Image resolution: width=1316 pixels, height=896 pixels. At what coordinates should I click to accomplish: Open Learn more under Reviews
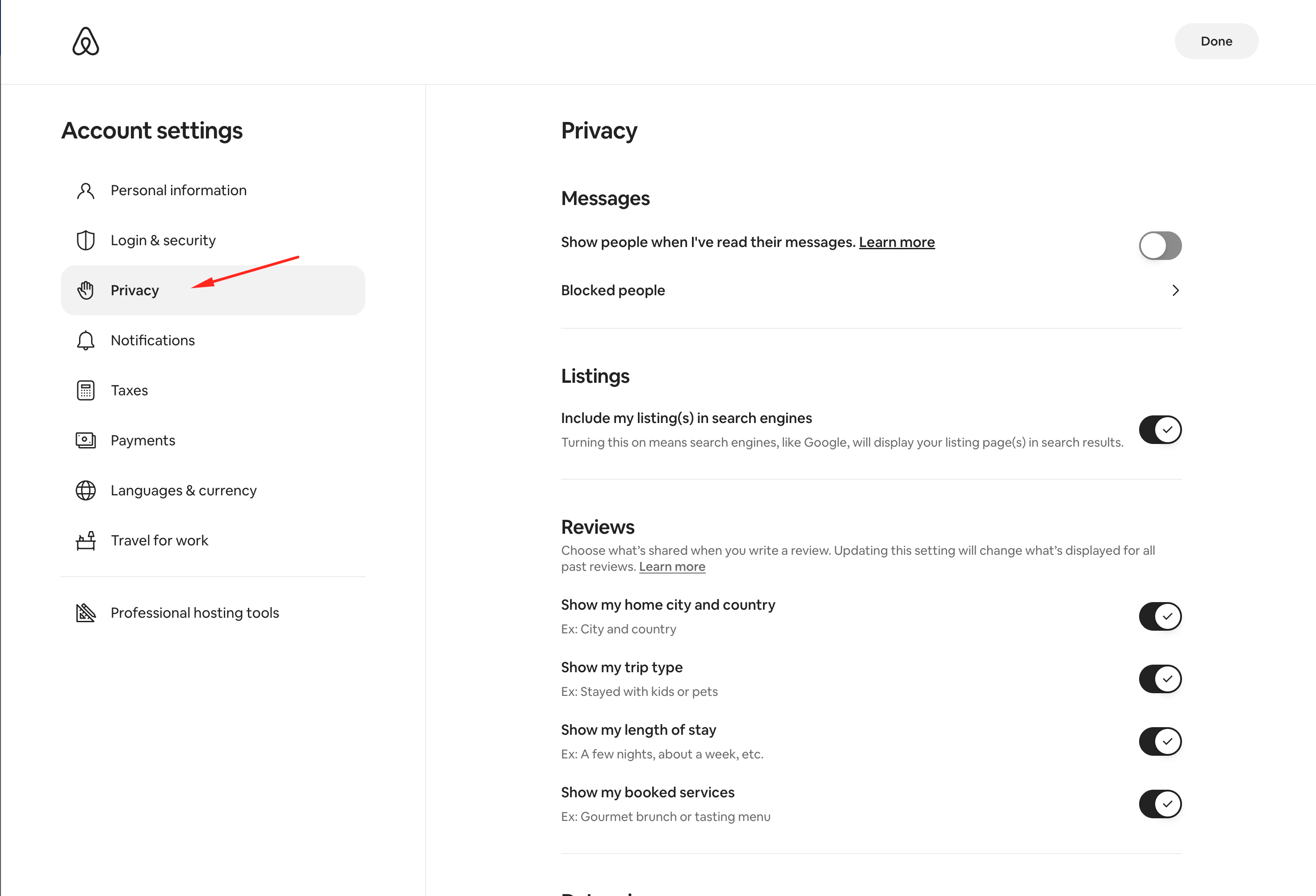[x=672, y=566]
